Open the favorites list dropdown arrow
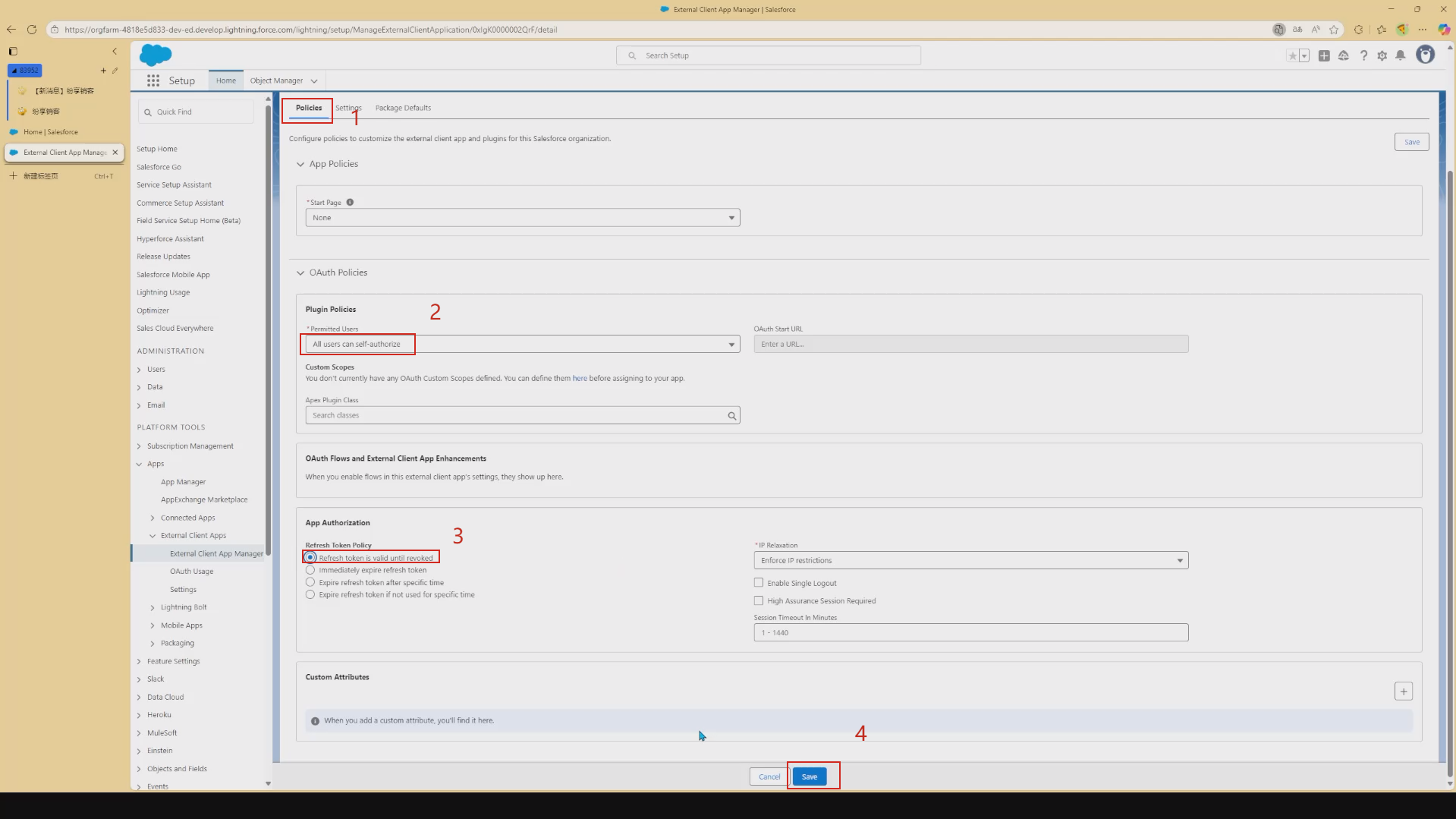Viewport: 1456px width, 819px height. (x=1304, y=55)
